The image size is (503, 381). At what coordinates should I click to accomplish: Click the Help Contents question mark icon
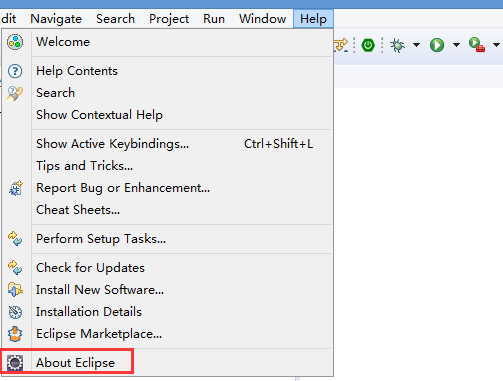15,71
